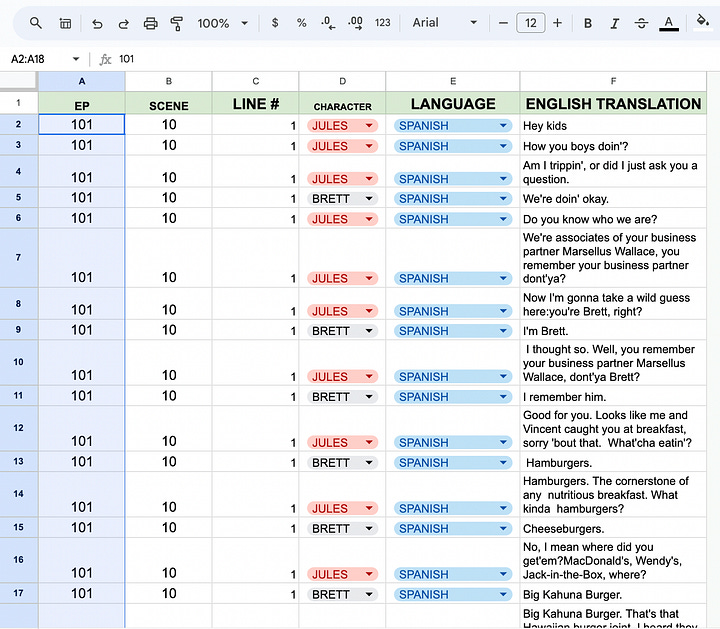Click the cell 'Hamburgers.' in row 13
720x629 pixels.
tap(613, 461)
